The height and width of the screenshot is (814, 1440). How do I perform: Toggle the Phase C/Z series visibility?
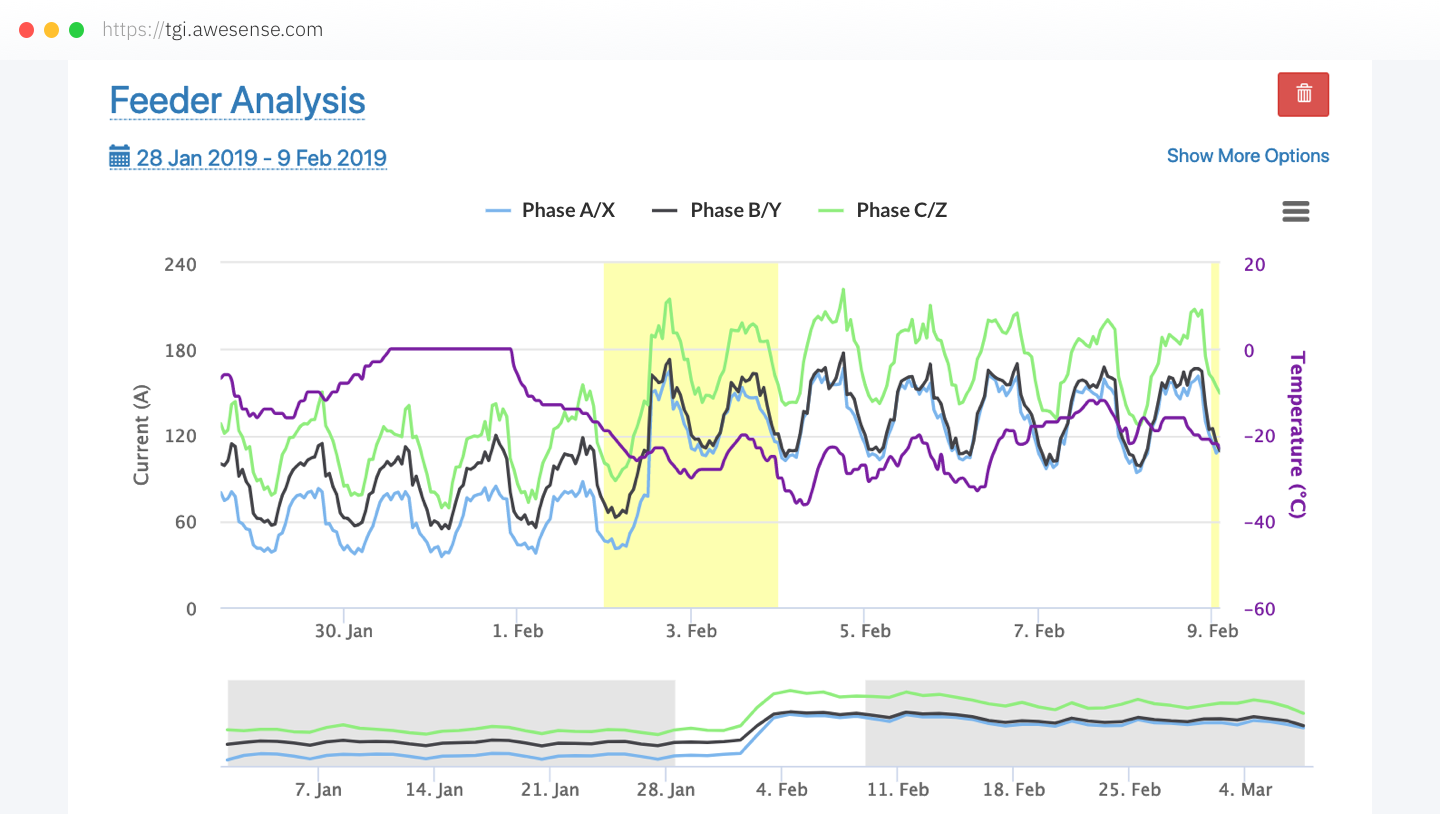point(901,210)
